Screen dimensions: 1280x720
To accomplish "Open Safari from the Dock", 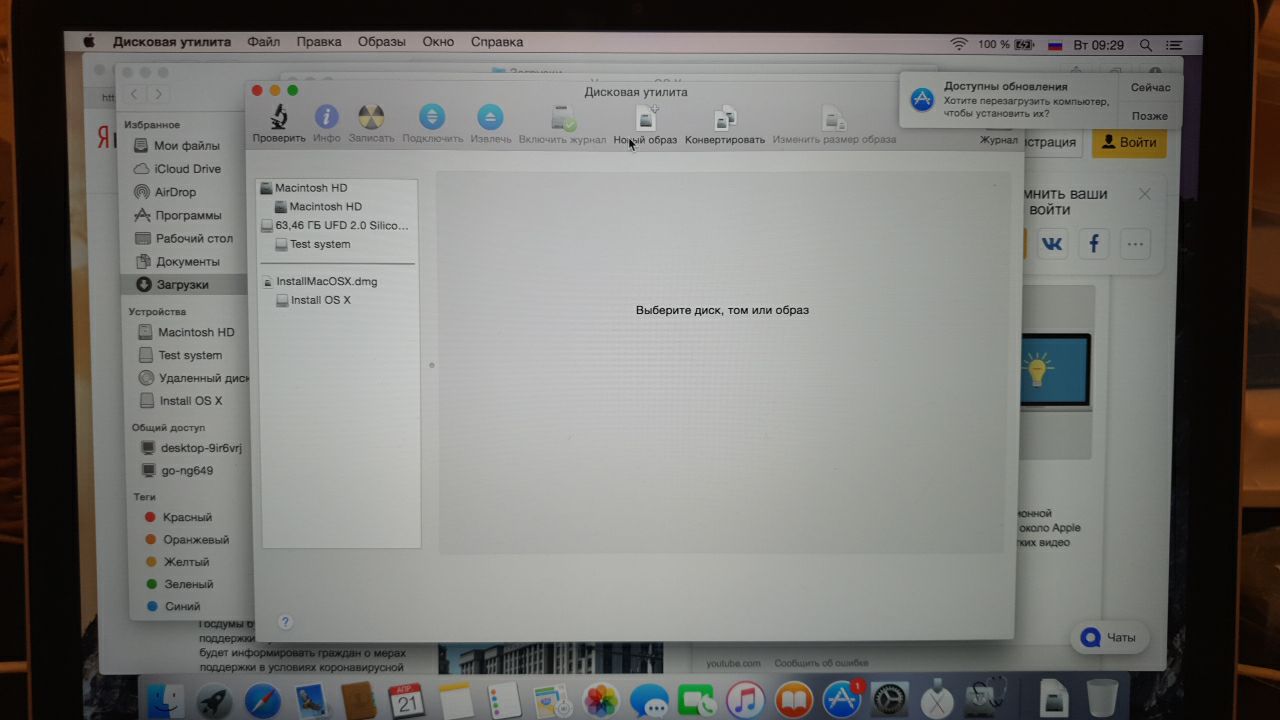I will tap(263, 700).
